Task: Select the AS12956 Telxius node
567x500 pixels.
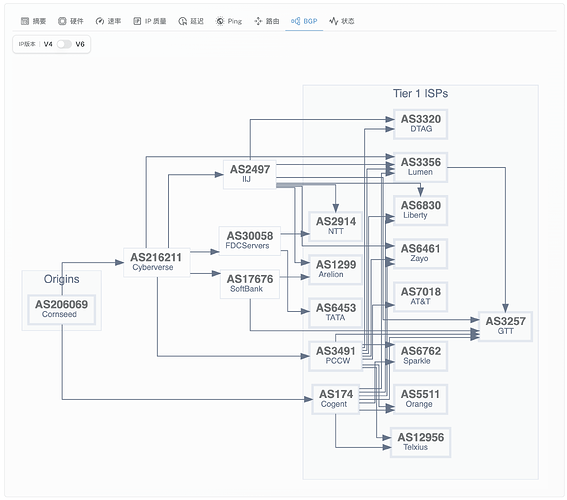Action: pyautogui.click(x=421, y=442)
